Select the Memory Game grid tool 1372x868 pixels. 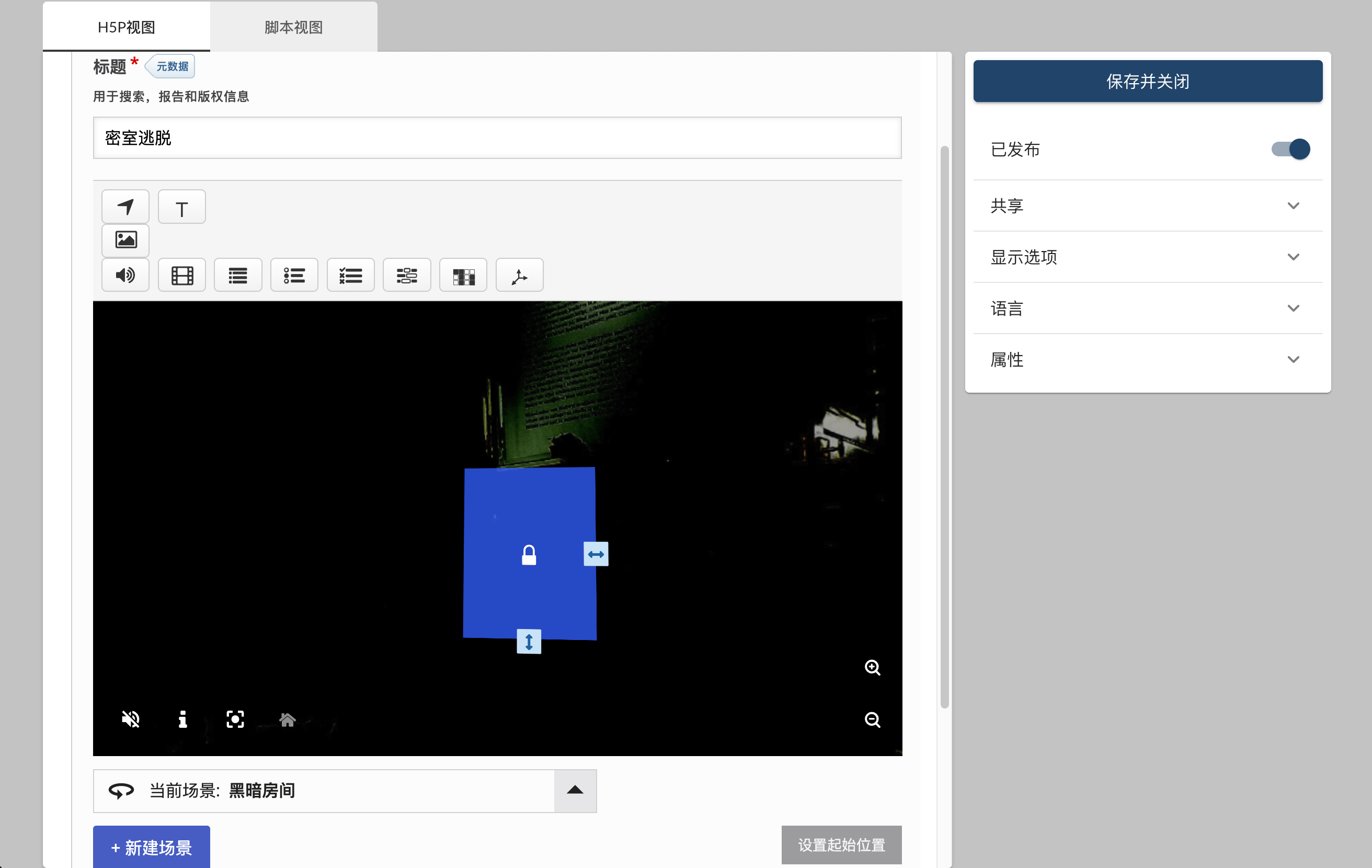463,275
